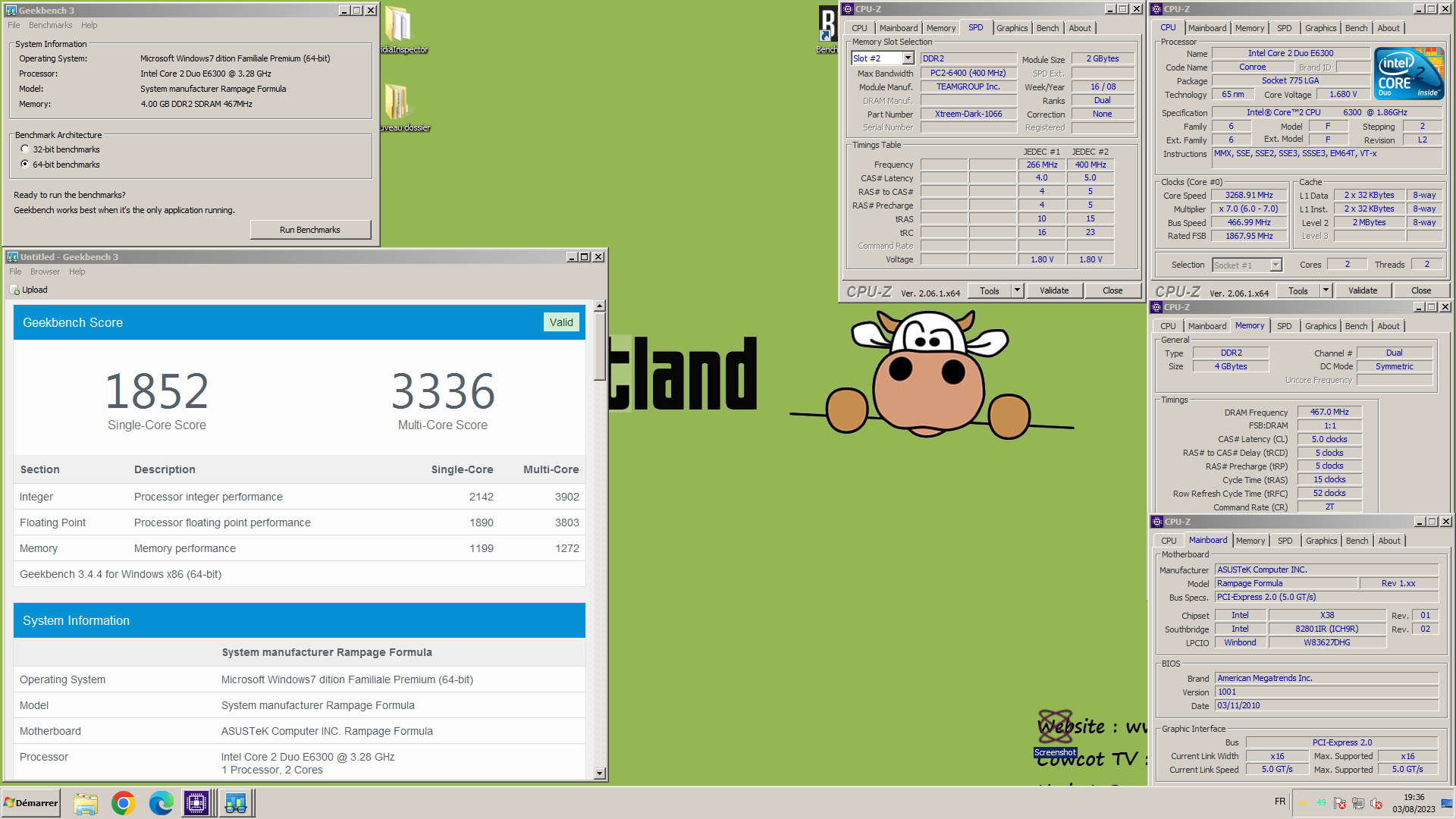Open the Slot #2 memory slot dropdown

[908, 58]
